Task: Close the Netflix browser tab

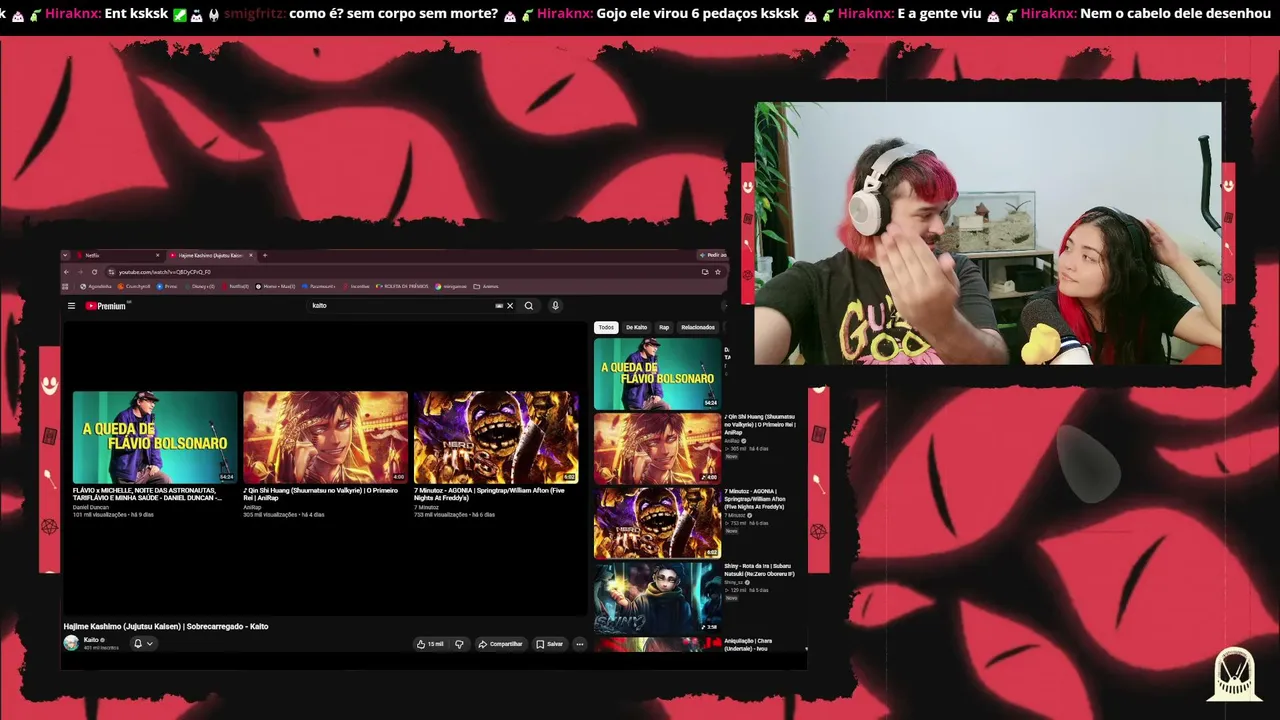Action: click(x=159, y=256)
